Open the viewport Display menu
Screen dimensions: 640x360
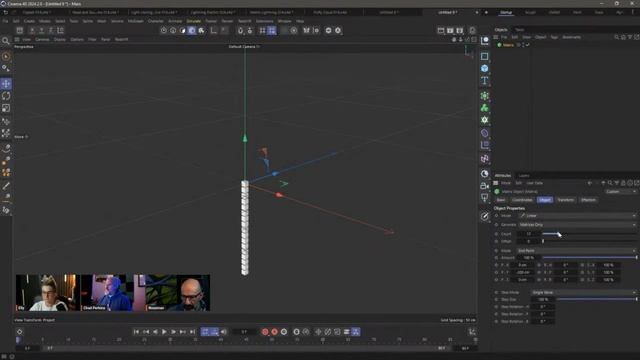tap(60, 40)
